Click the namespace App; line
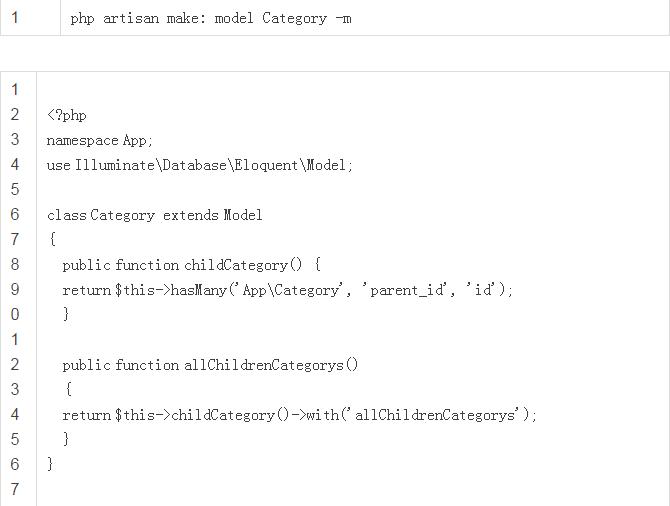Viewport: 670px width, 506px height. pyautogui.click(x=99, y=140)
